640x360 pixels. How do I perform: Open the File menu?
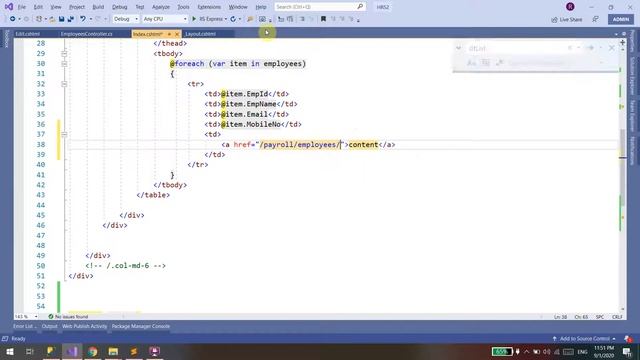(x=22, y=7)
